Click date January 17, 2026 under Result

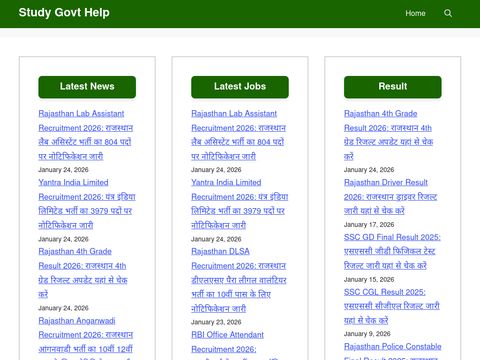pyautogui.click(x=369, y=224)
